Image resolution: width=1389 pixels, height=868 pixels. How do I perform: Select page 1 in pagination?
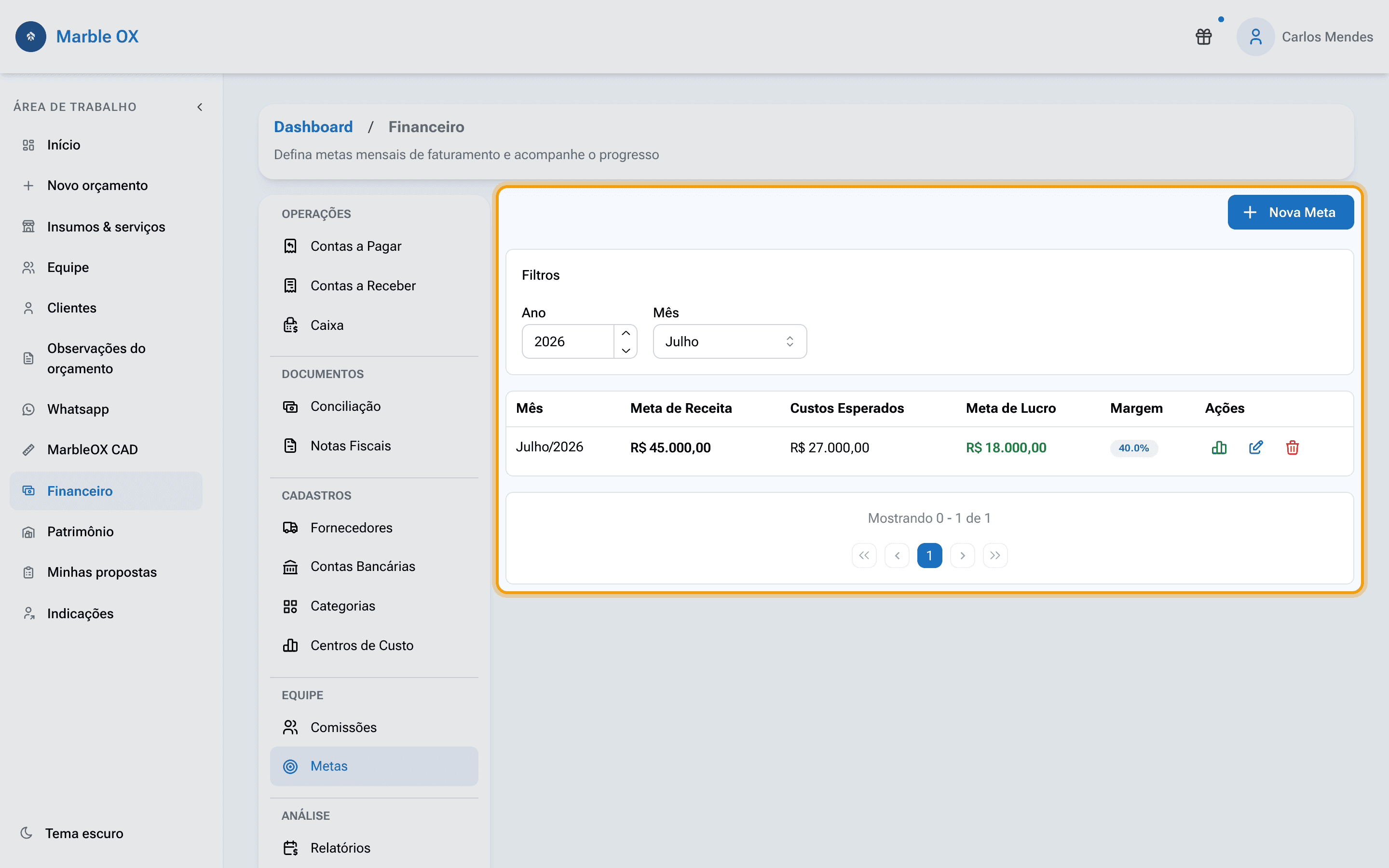[930, 555]
